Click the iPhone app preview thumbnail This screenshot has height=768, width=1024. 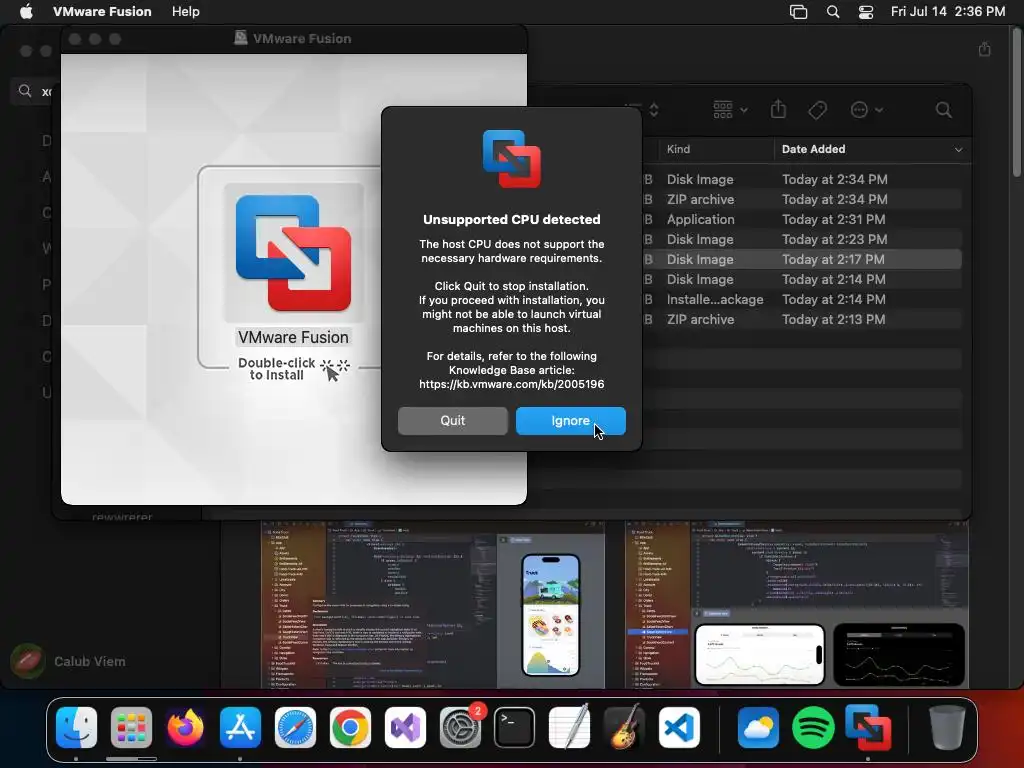click(551, 615)
